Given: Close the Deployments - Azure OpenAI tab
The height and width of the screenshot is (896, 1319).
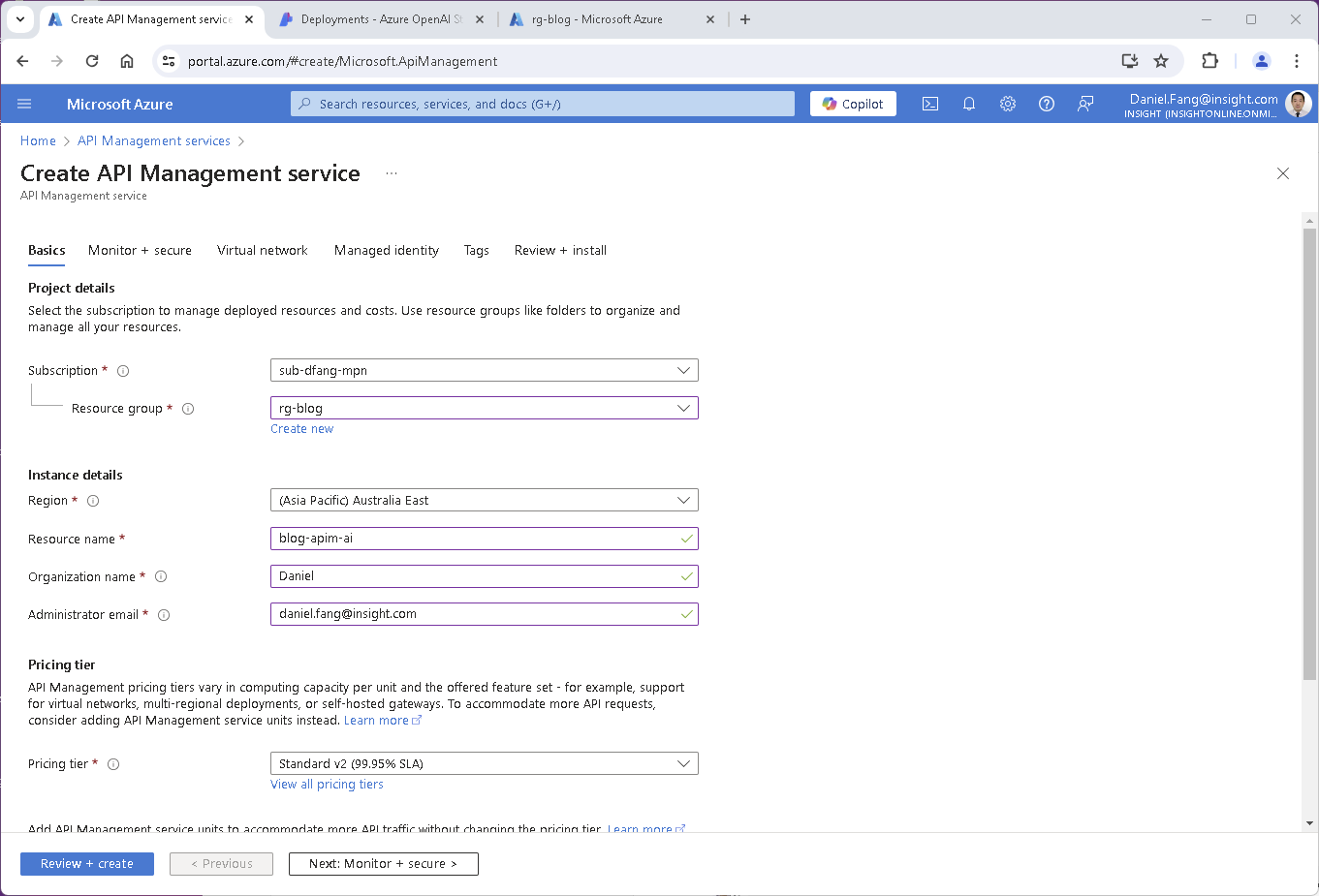Looking at the screenshot, I should click(480, 19).
